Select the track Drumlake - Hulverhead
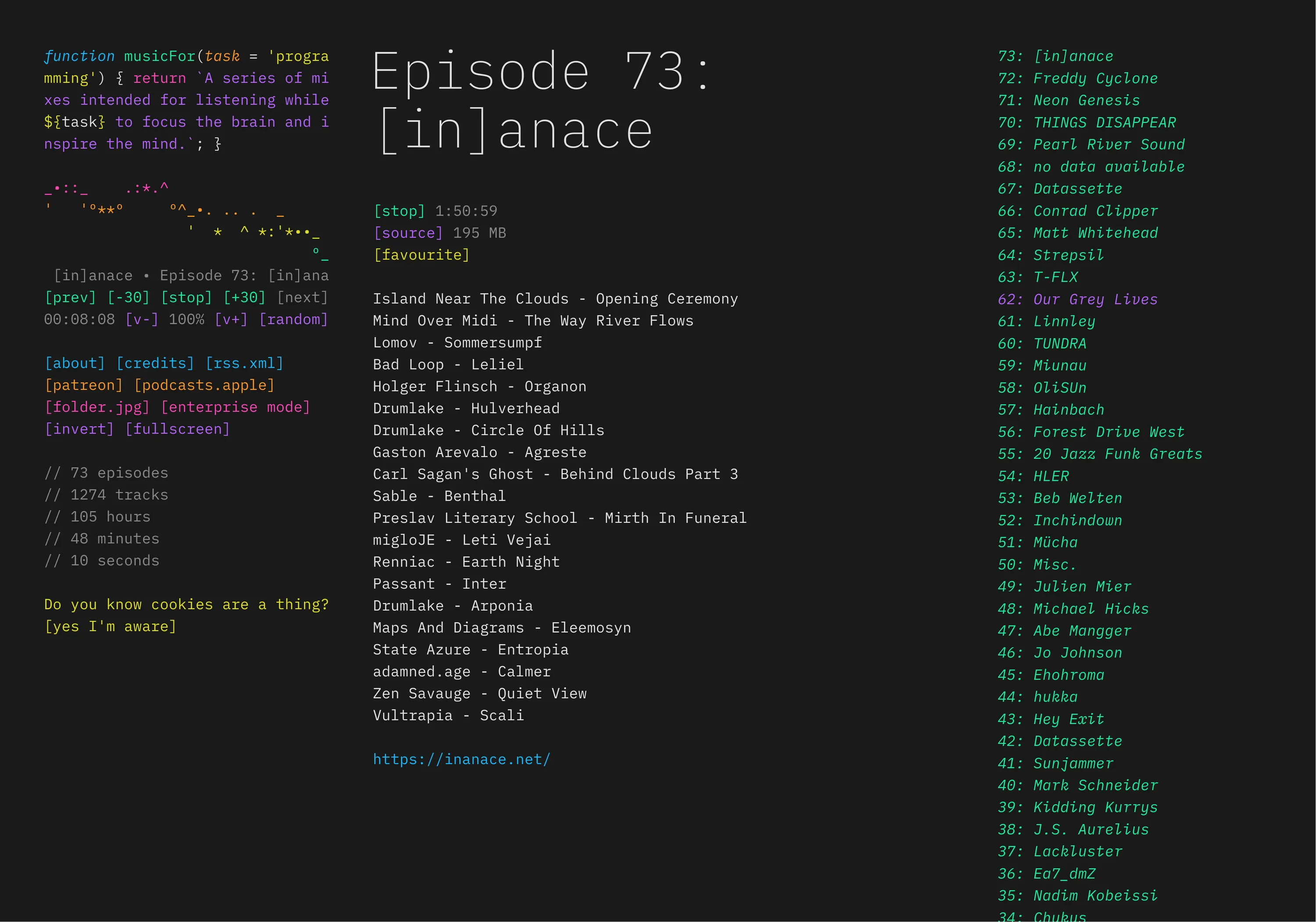This screenshot has height=922, width=1316. click(467, 408)
